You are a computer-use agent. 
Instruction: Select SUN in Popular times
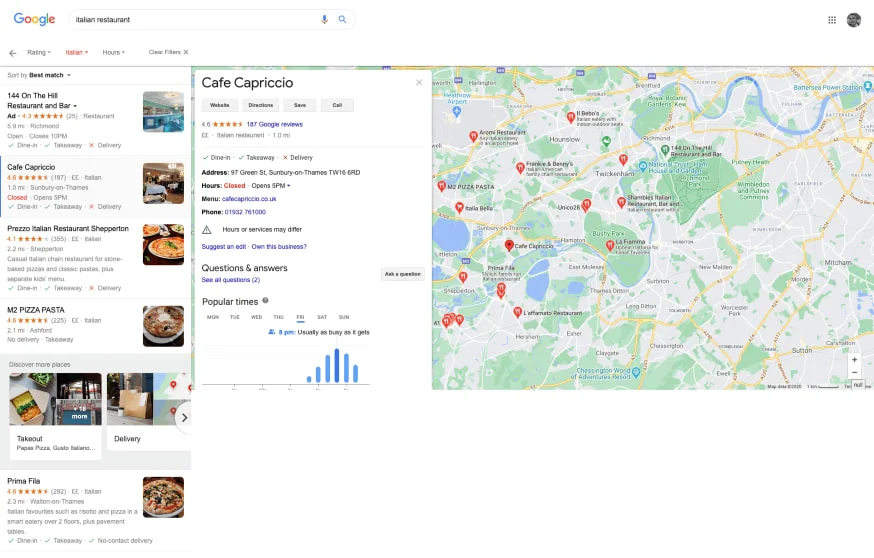[344, 317]
